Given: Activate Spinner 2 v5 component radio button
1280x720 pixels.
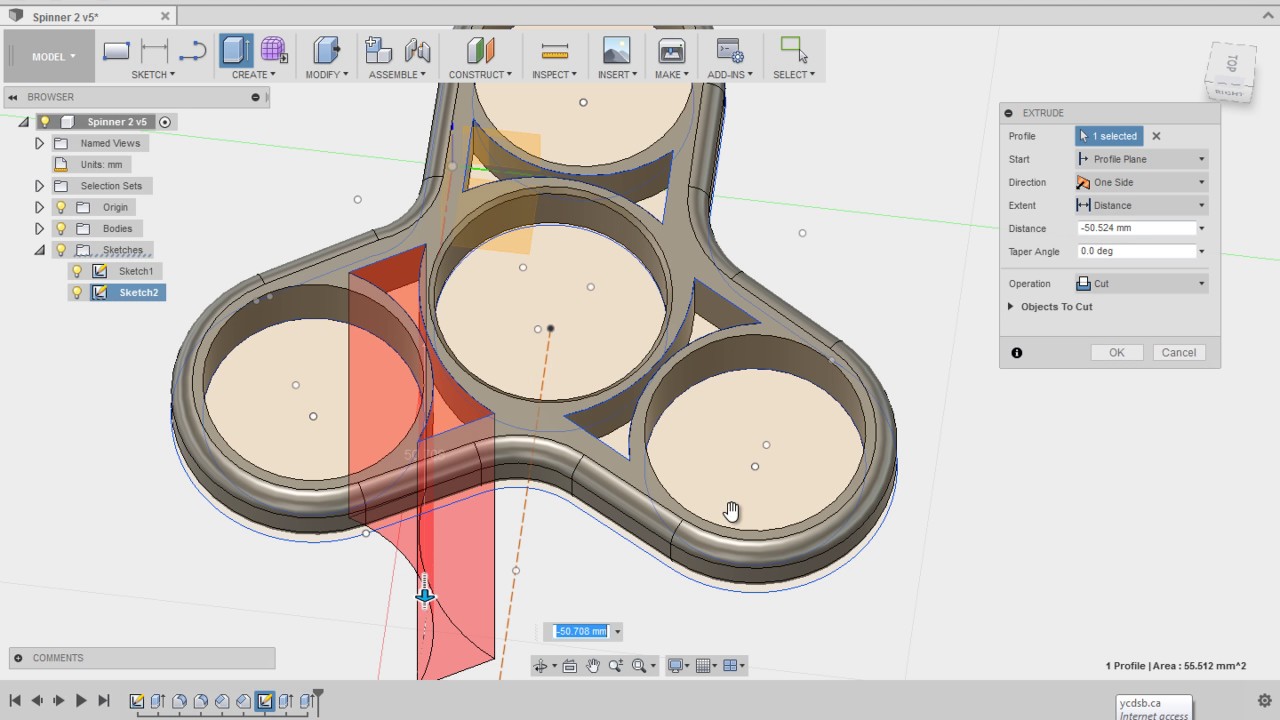Looking at the screenshot, I should [165, 122].
